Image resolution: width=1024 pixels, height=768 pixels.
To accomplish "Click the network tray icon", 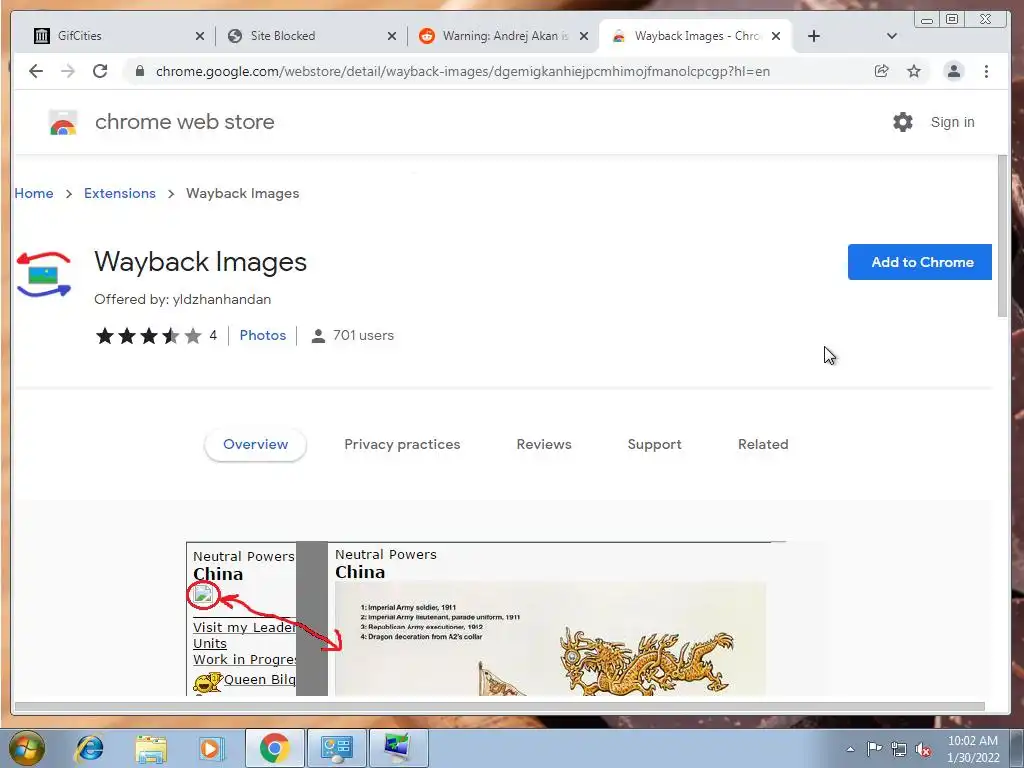I will pos(899,749).
